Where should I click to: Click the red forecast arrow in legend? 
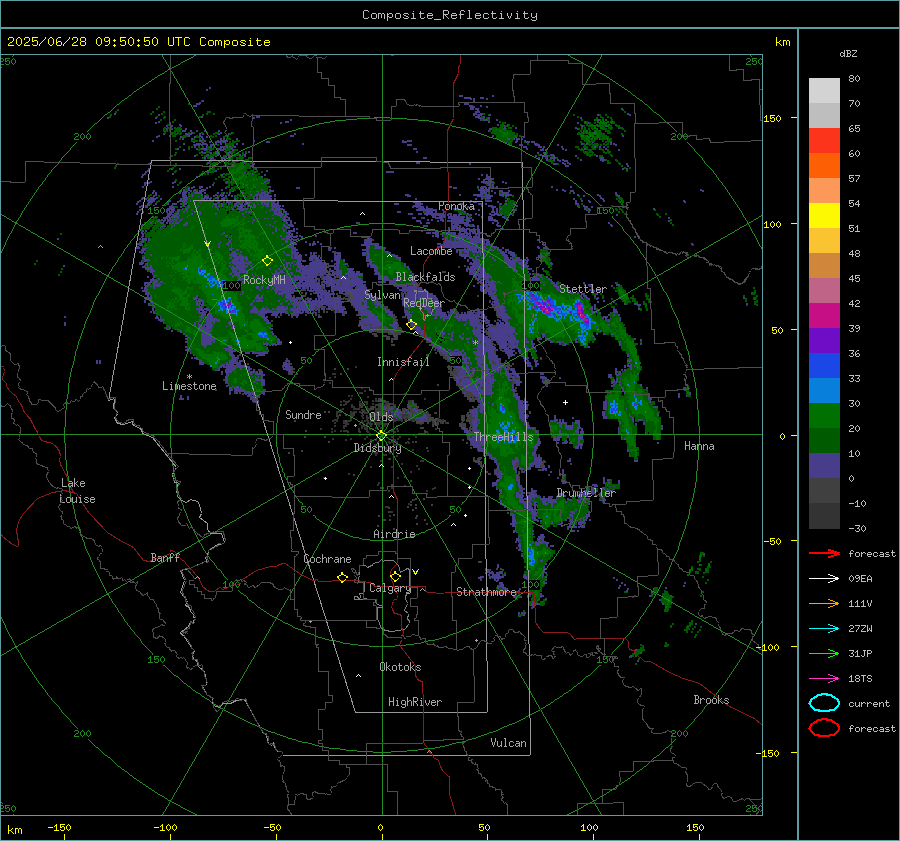(x=824, y=553)
